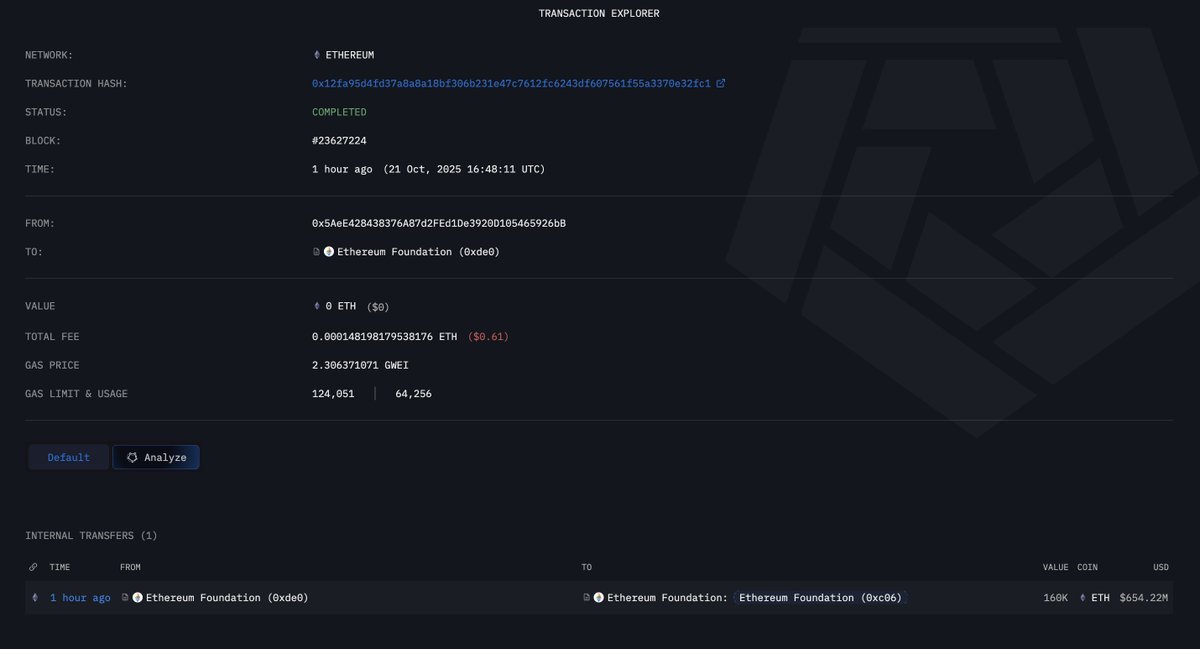Click the transaction hash 0x12fa95d4fd37 link
The height and width of the screenshot is (649, 1200).
click(x=512, y=84)
